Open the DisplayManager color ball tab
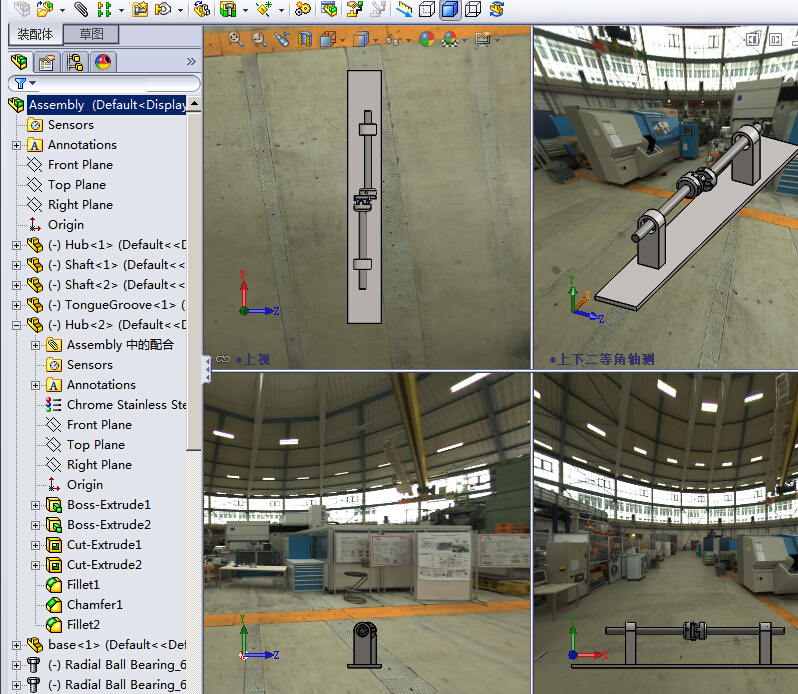Viewport: 798px width, 694px height. coord(102,62)
